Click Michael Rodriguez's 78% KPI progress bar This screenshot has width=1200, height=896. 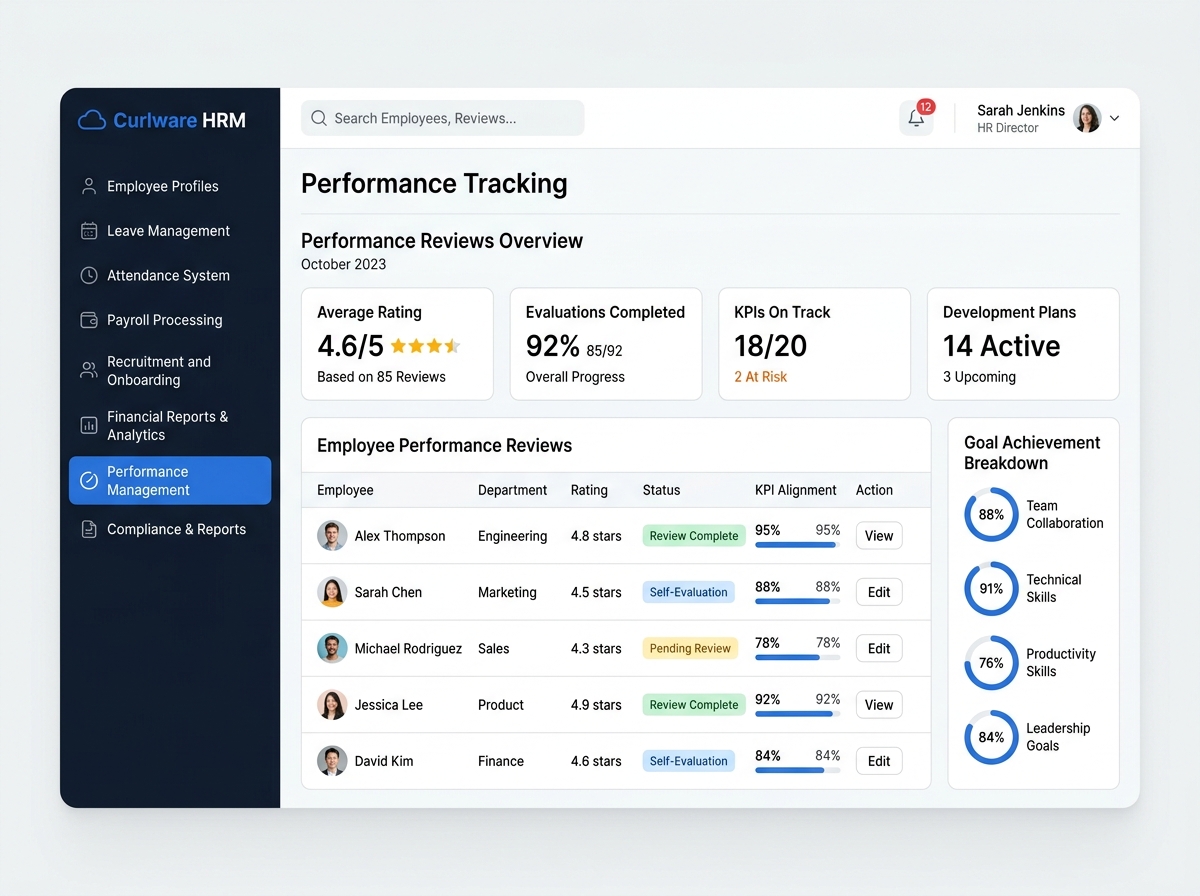(798, 657)
